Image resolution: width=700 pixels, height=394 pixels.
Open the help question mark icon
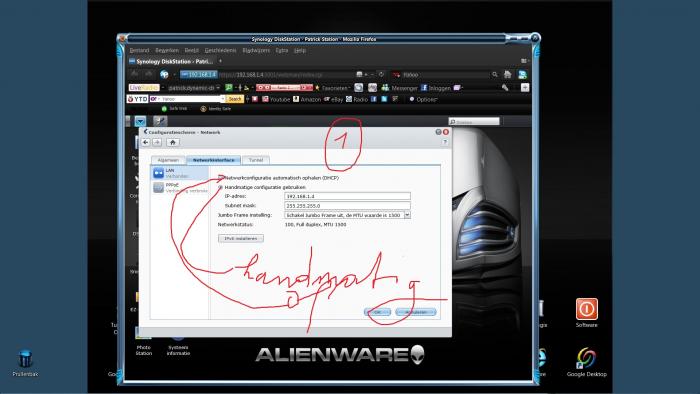pyautogui.click(x=445, y=142)
